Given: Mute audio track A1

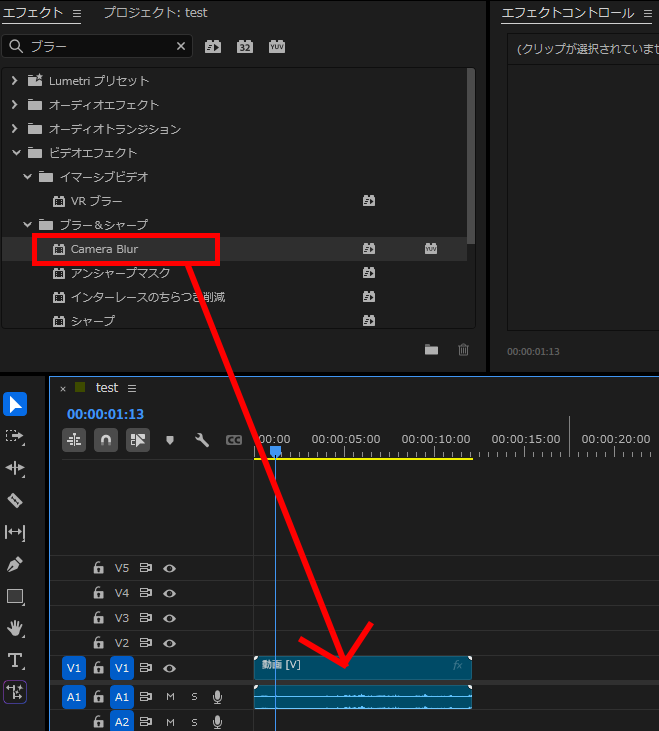Looking at the screenshot, I should [170, 697].
